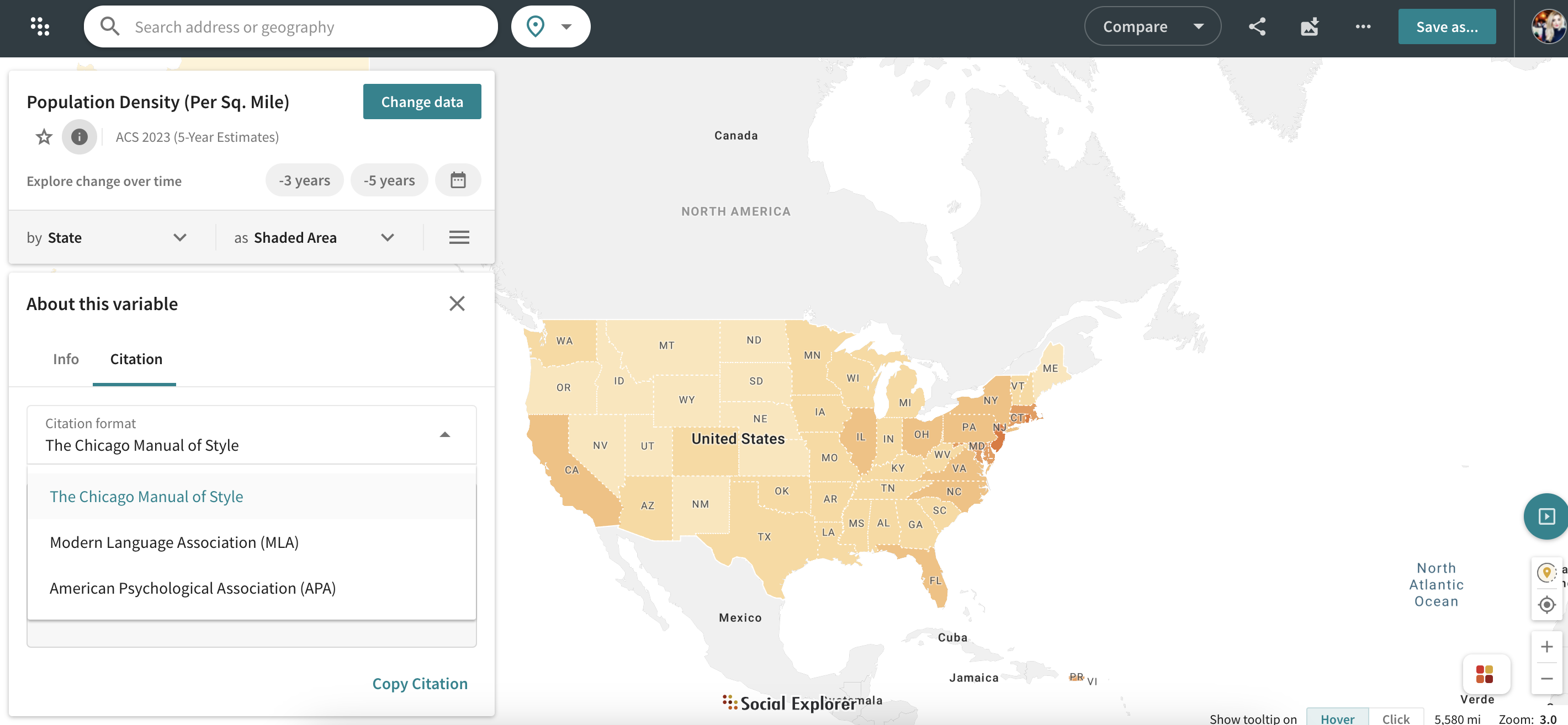1568x725 pixels.
Task: Star the Population Density variable as favorite
Action: coord(43,137)
